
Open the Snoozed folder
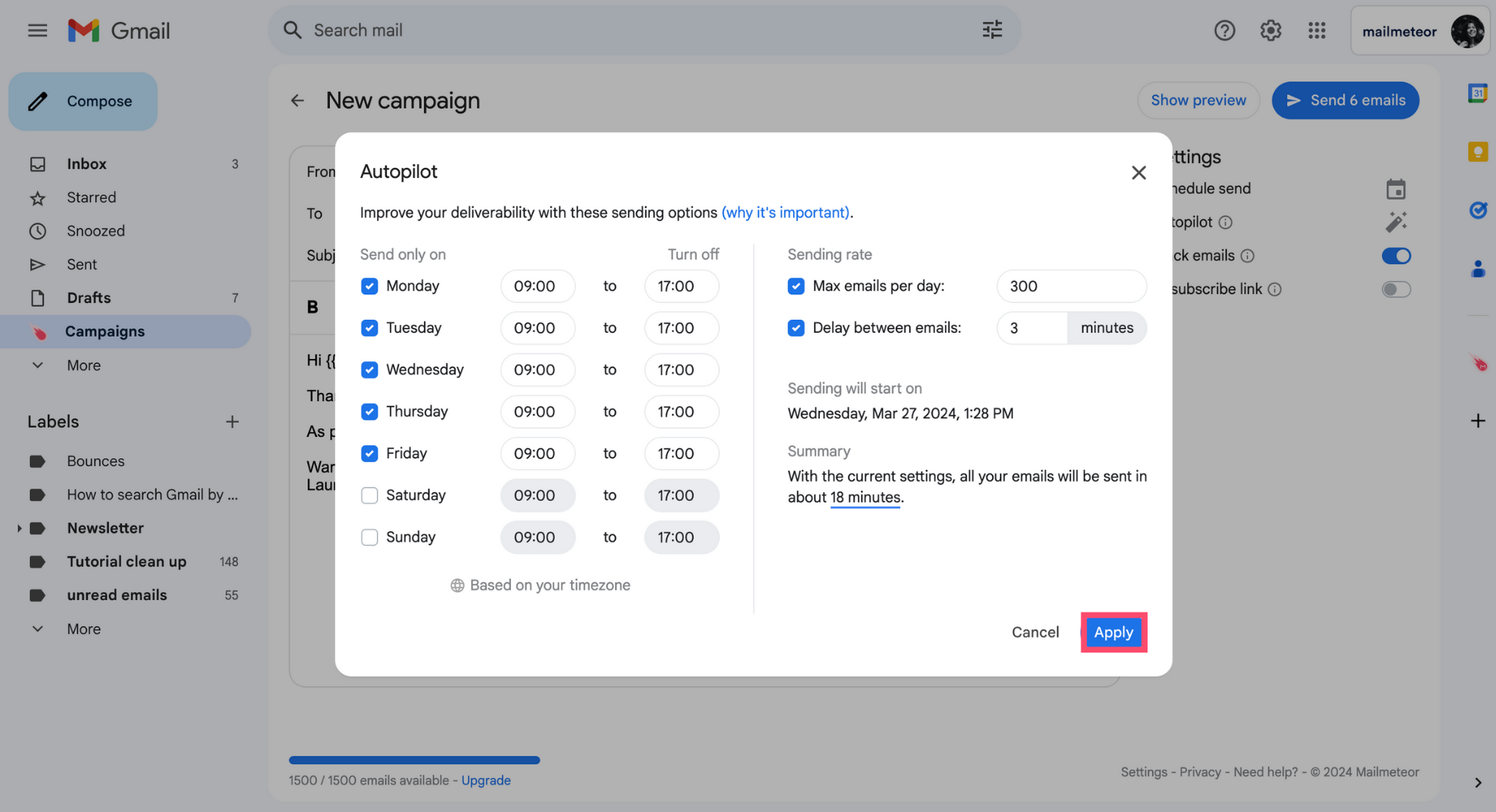(x=126, y=231)
